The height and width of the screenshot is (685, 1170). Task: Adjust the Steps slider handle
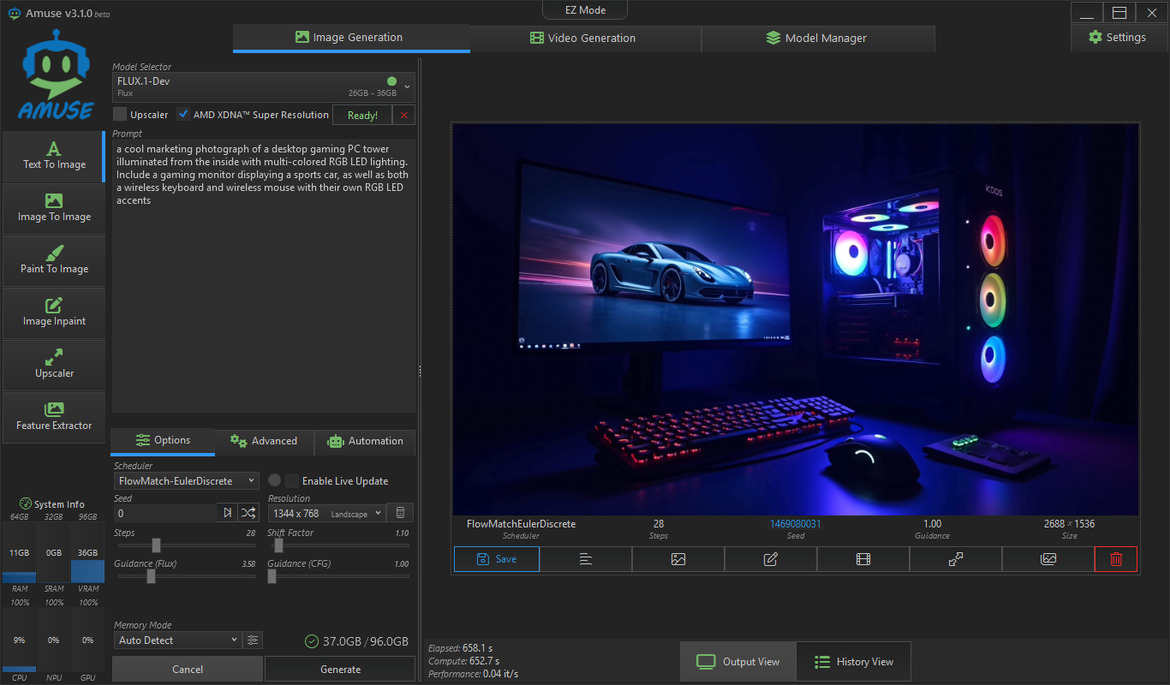coord(156,545)
